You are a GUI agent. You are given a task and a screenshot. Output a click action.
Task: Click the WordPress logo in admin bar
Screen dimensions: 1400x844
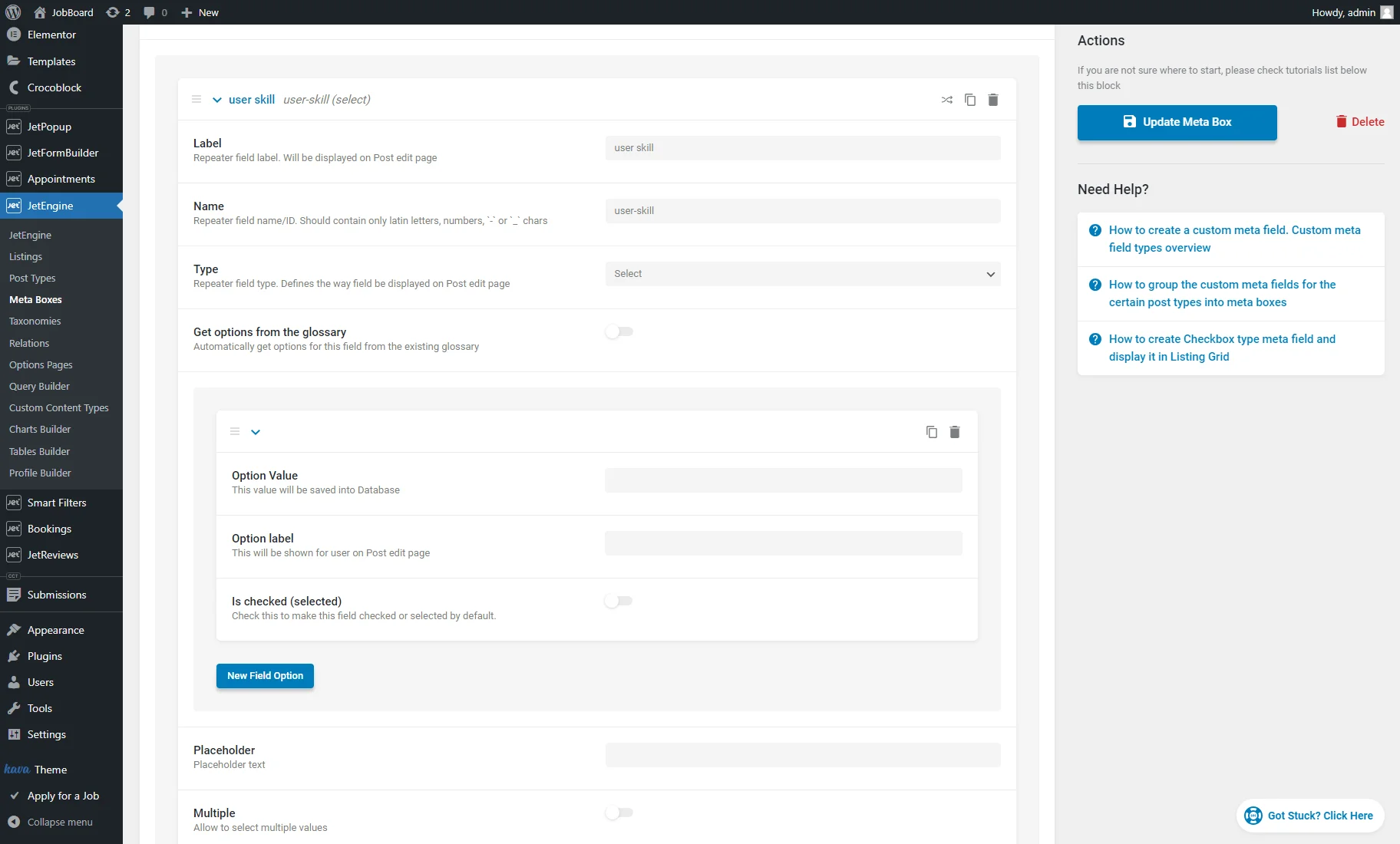coord(13,12)
